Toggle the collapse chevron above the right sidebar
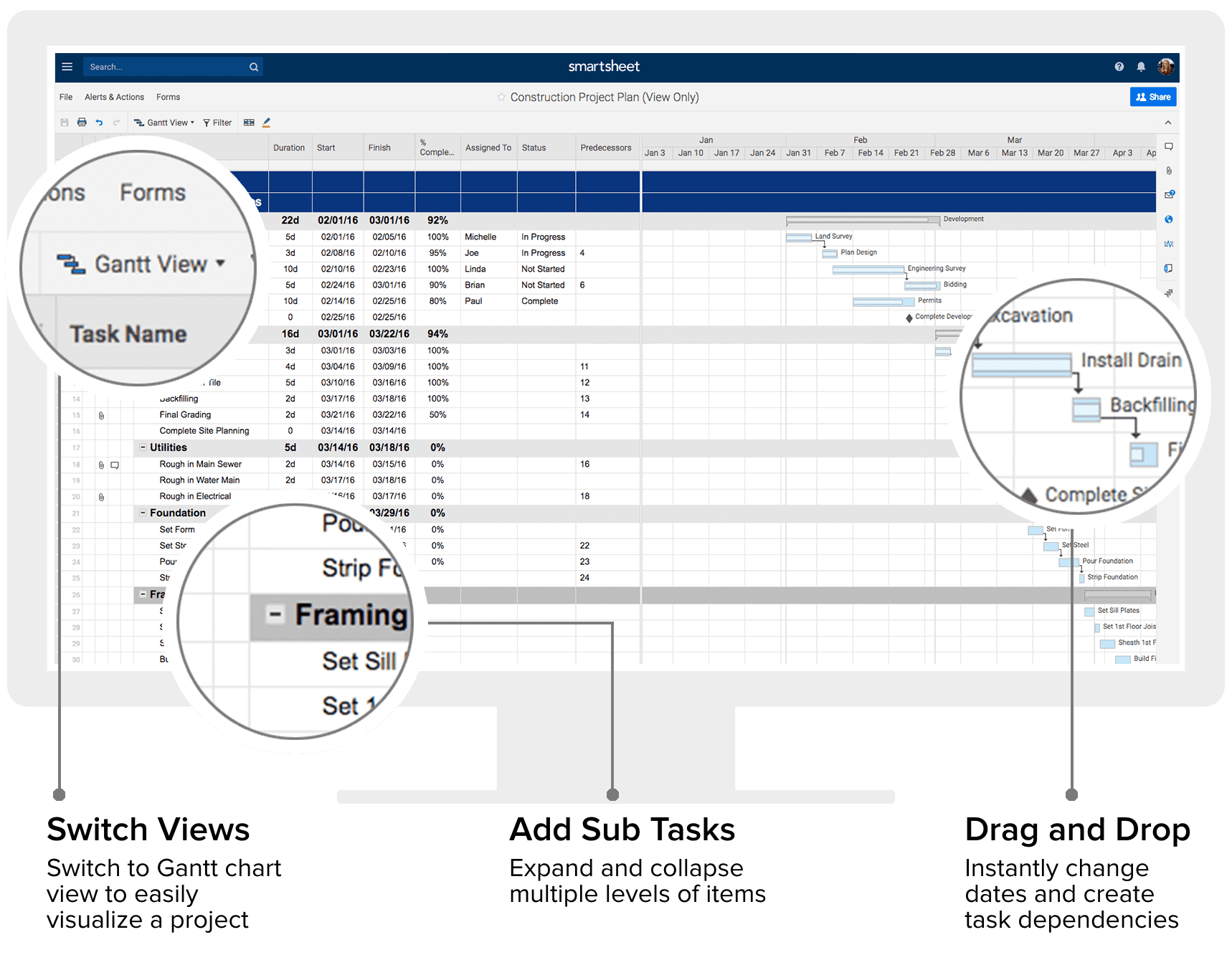This screenshot has width=1232, height=955. point(1168,122)
